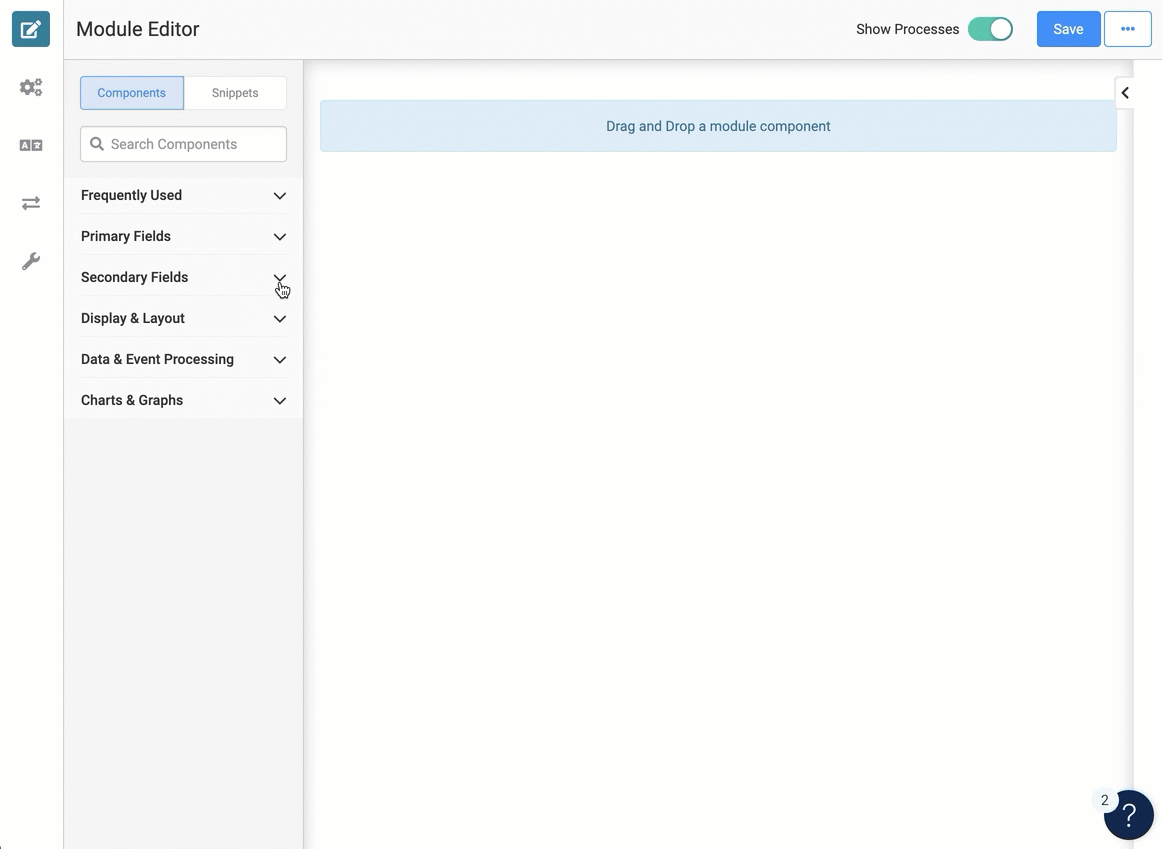Click the help notification badge 2
The image size is (1162, 849).
[x=1104, y=800]
